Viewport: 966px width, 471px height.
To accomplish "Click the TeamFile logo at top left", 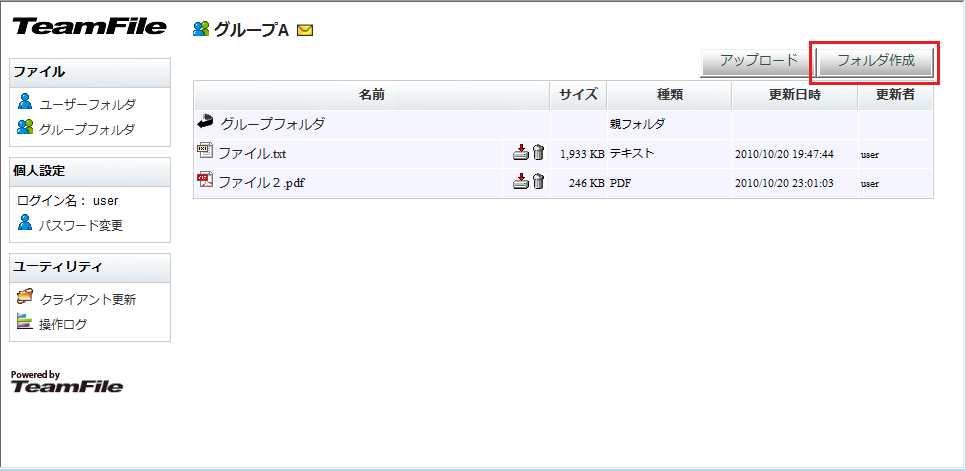I will (89, 27).
